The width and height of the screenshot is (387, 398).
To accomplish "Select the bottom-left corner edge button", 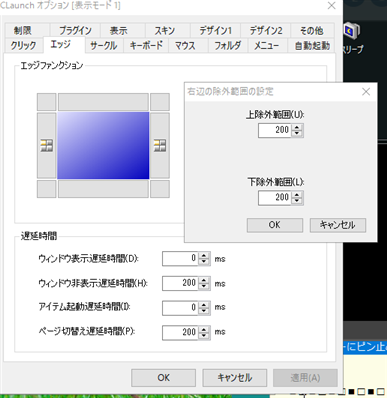I will 46,189.
